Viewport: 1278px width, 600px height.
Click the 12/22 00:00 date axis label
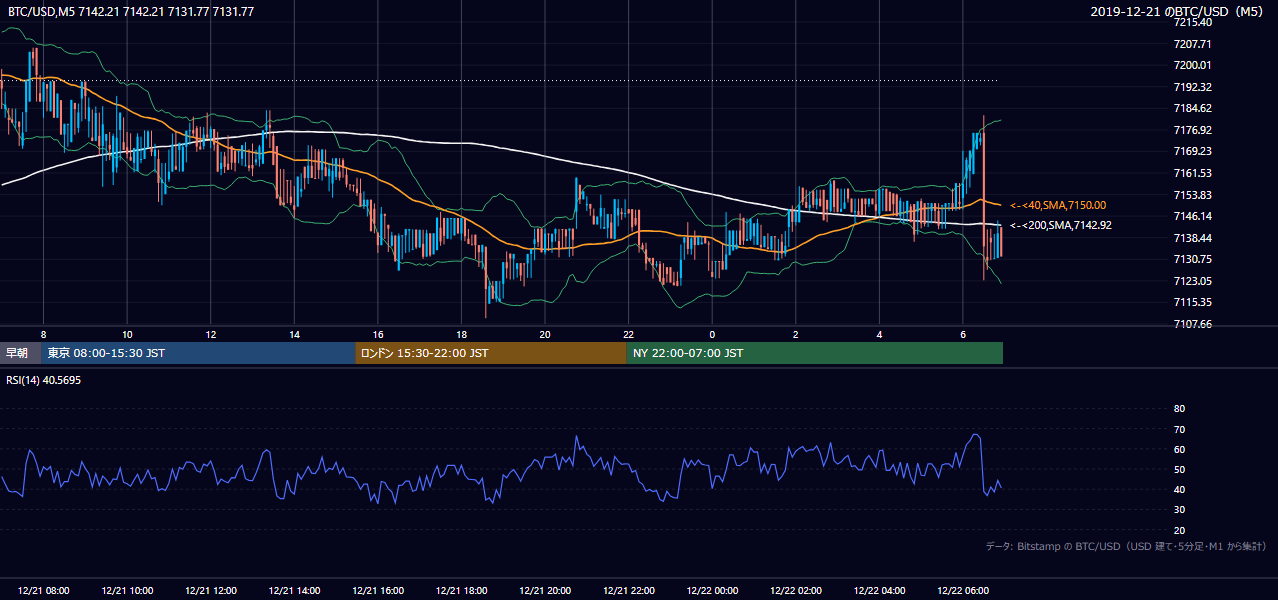712,591
